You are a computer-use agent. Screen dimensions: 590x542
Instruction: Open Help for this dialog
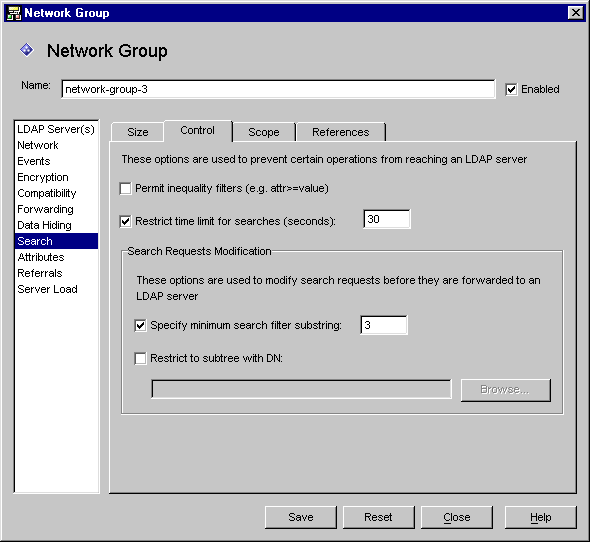pos(540,517)
